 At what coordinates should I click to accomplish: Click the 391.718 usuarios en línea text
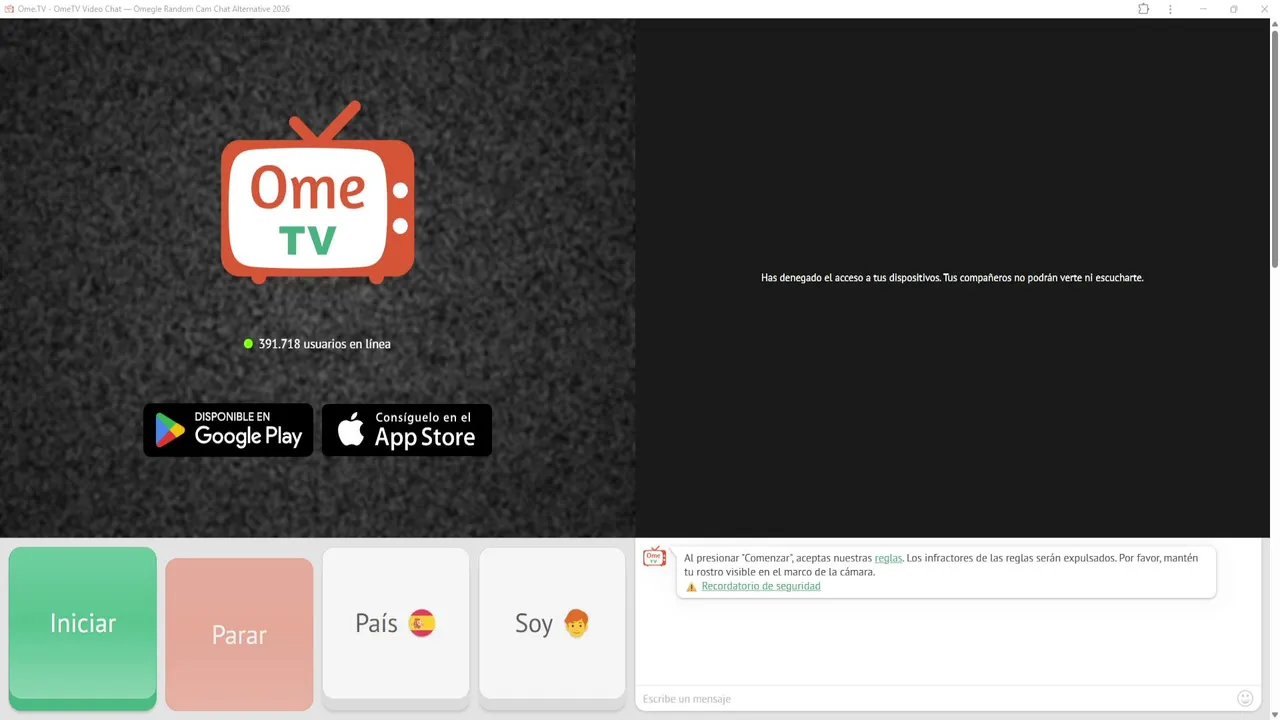click(324, 344)
